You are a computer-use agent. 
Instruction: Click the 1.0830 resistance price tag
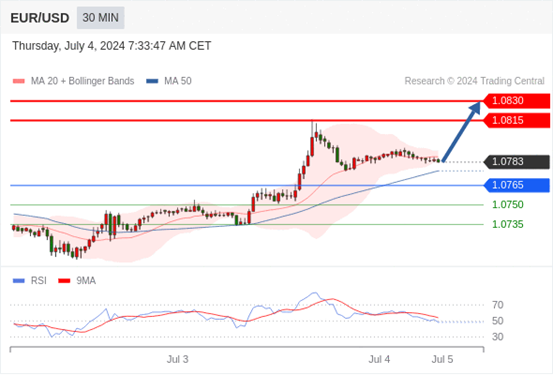click(516, 101)
